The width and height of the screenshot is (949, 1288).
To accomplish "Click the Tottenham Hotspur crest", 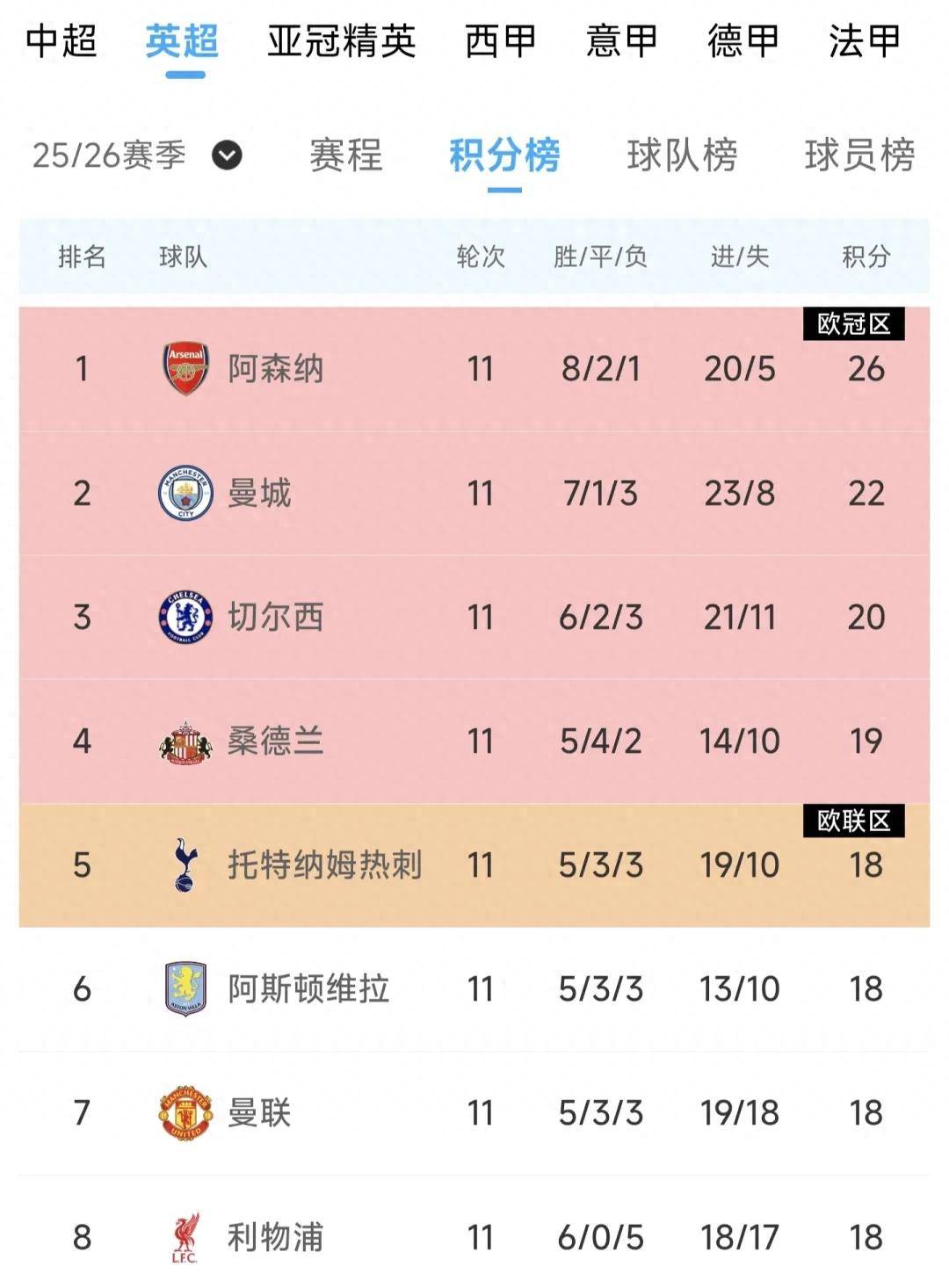I will pyautogui.click(x=185, y=865).
